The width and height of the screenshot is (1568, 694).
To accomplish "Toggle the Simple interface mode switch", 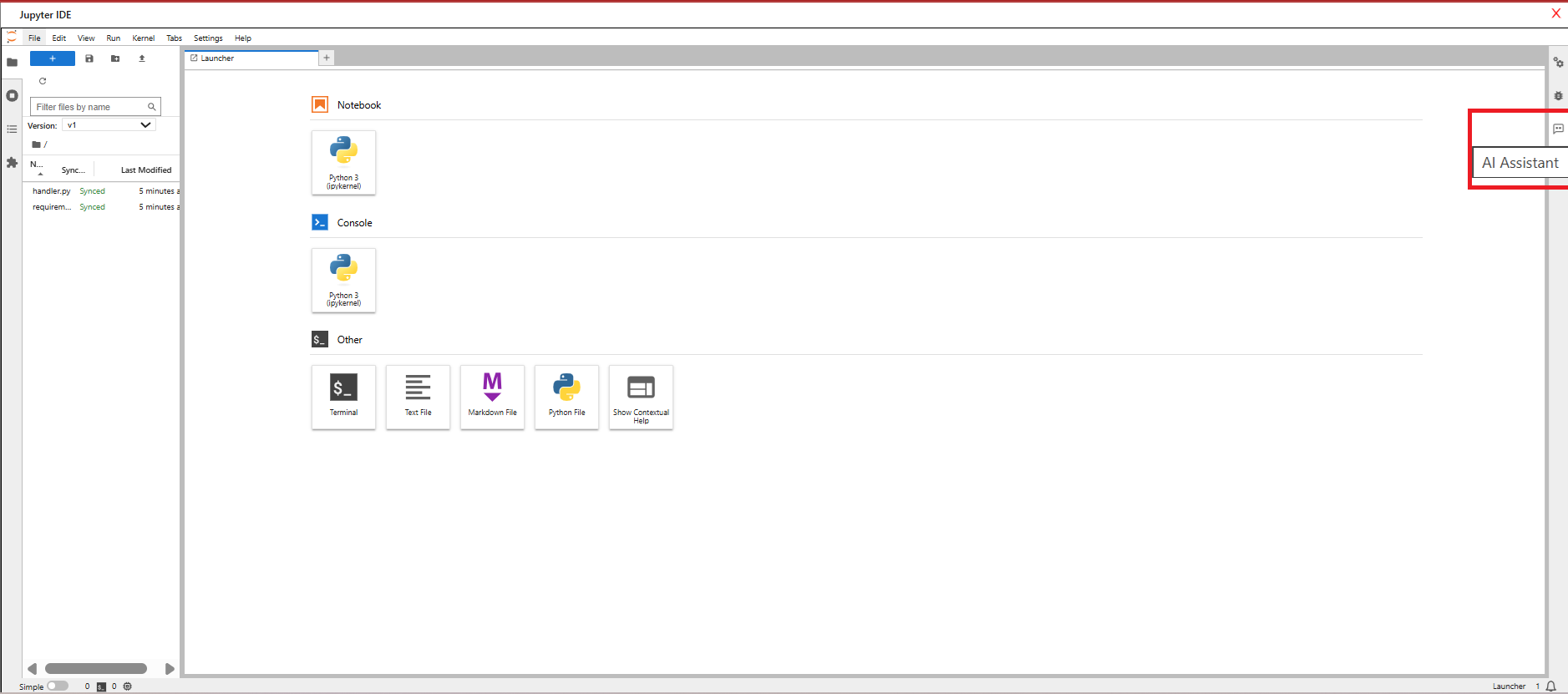I will pyautogui.click(x=57, y=686).
